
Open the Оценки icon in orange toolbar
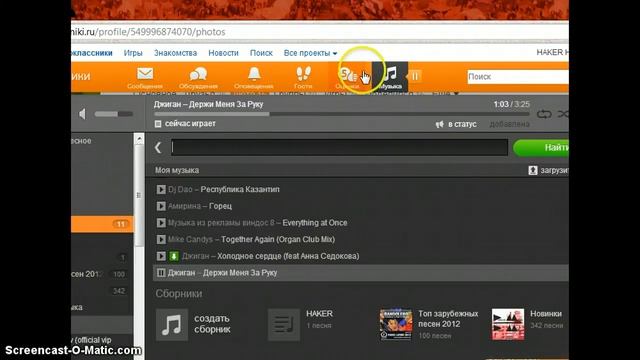pyautogui.click(x=348, y=77)
